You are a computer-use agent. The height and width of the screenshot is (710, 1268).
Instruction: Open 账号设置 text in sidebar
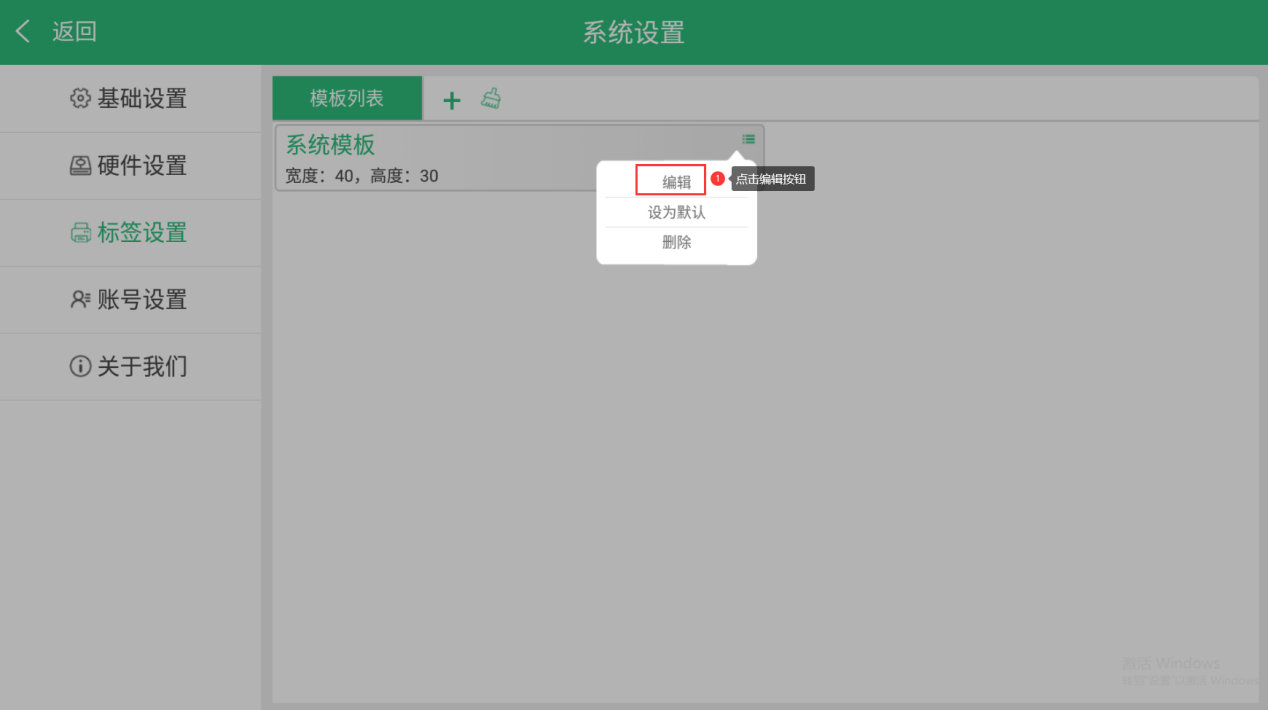click(x=142, y=300)
